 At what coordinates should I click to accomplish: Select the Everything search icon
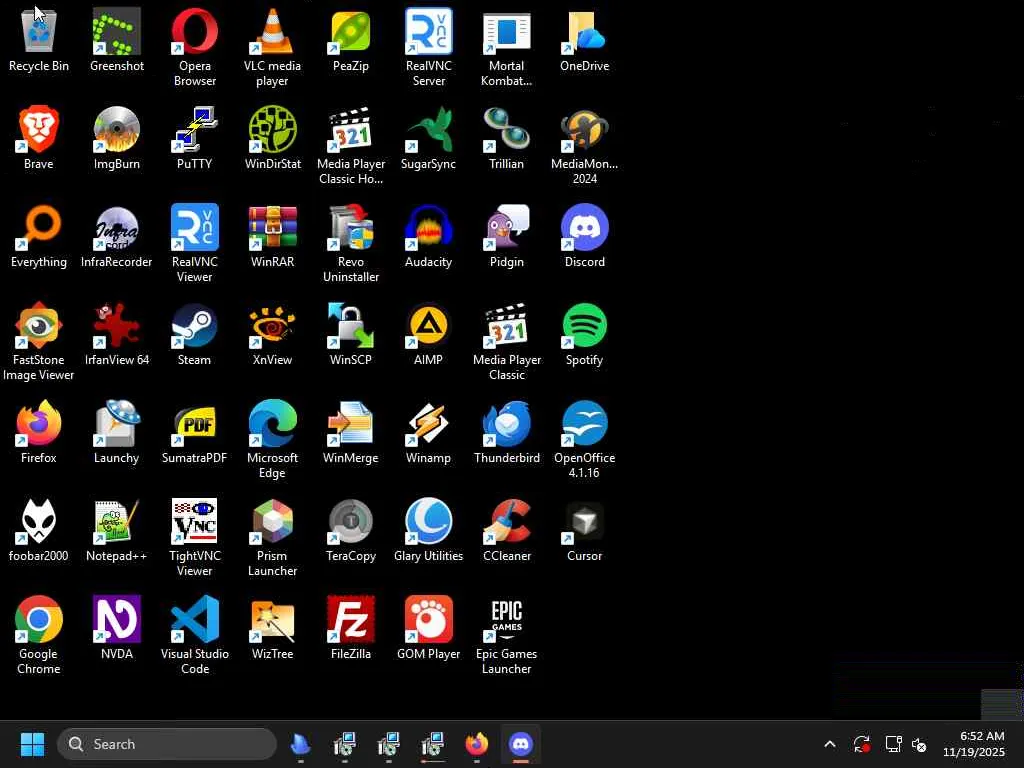point(39,227)
